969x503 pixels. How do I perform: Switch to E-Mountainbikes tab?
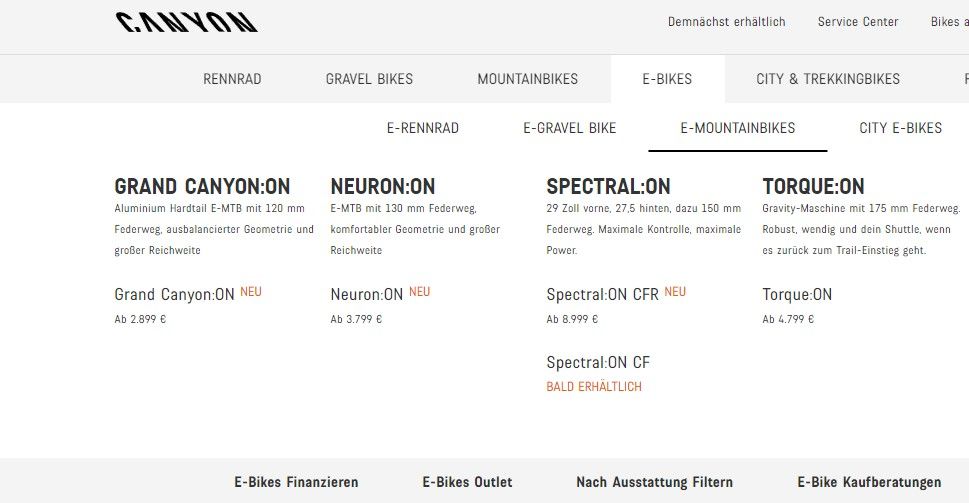pyautogui.click(x=738, y=128)
